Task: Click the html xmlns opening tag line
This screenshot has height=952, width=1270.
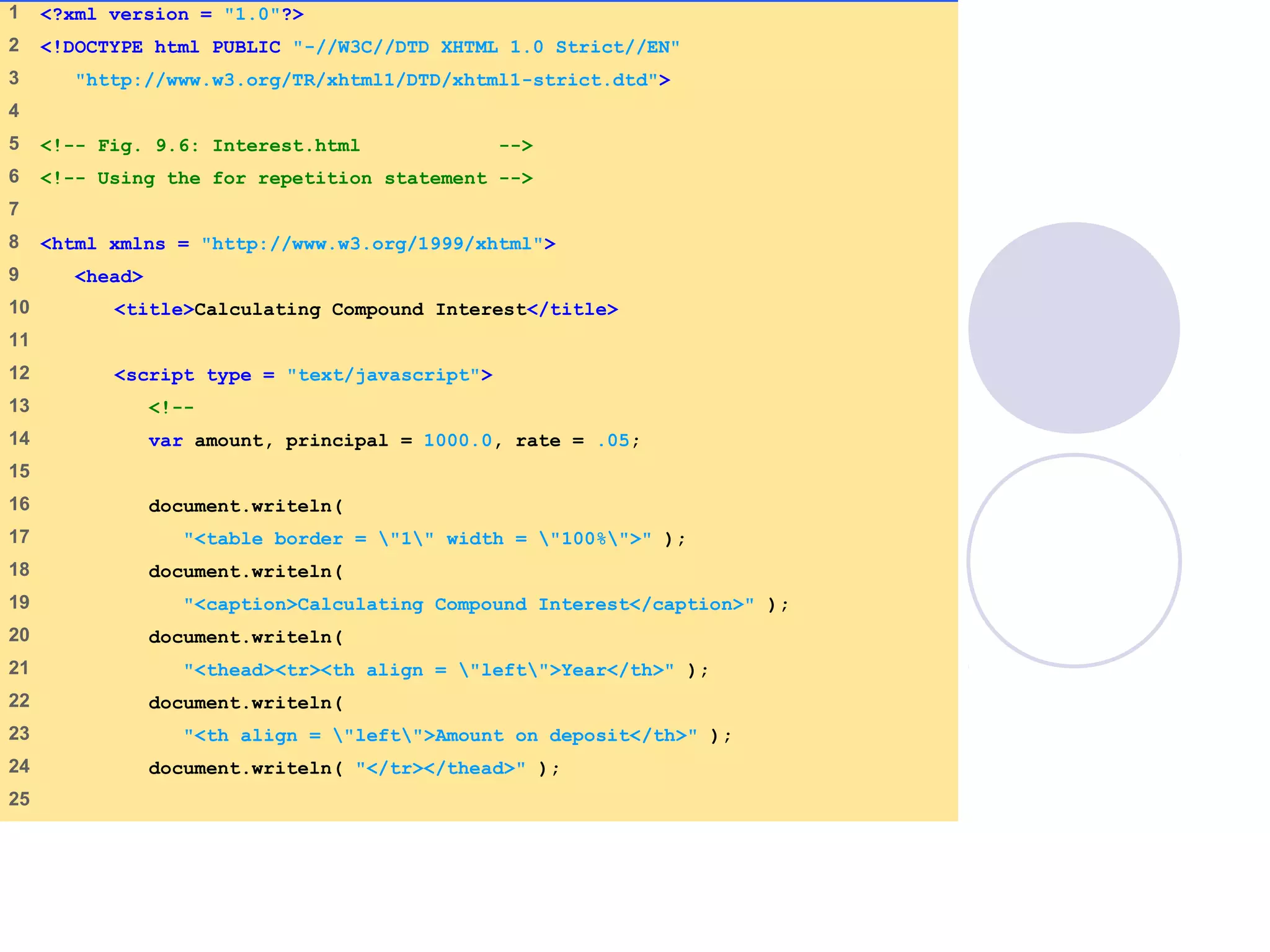Action: click(298, 244)
